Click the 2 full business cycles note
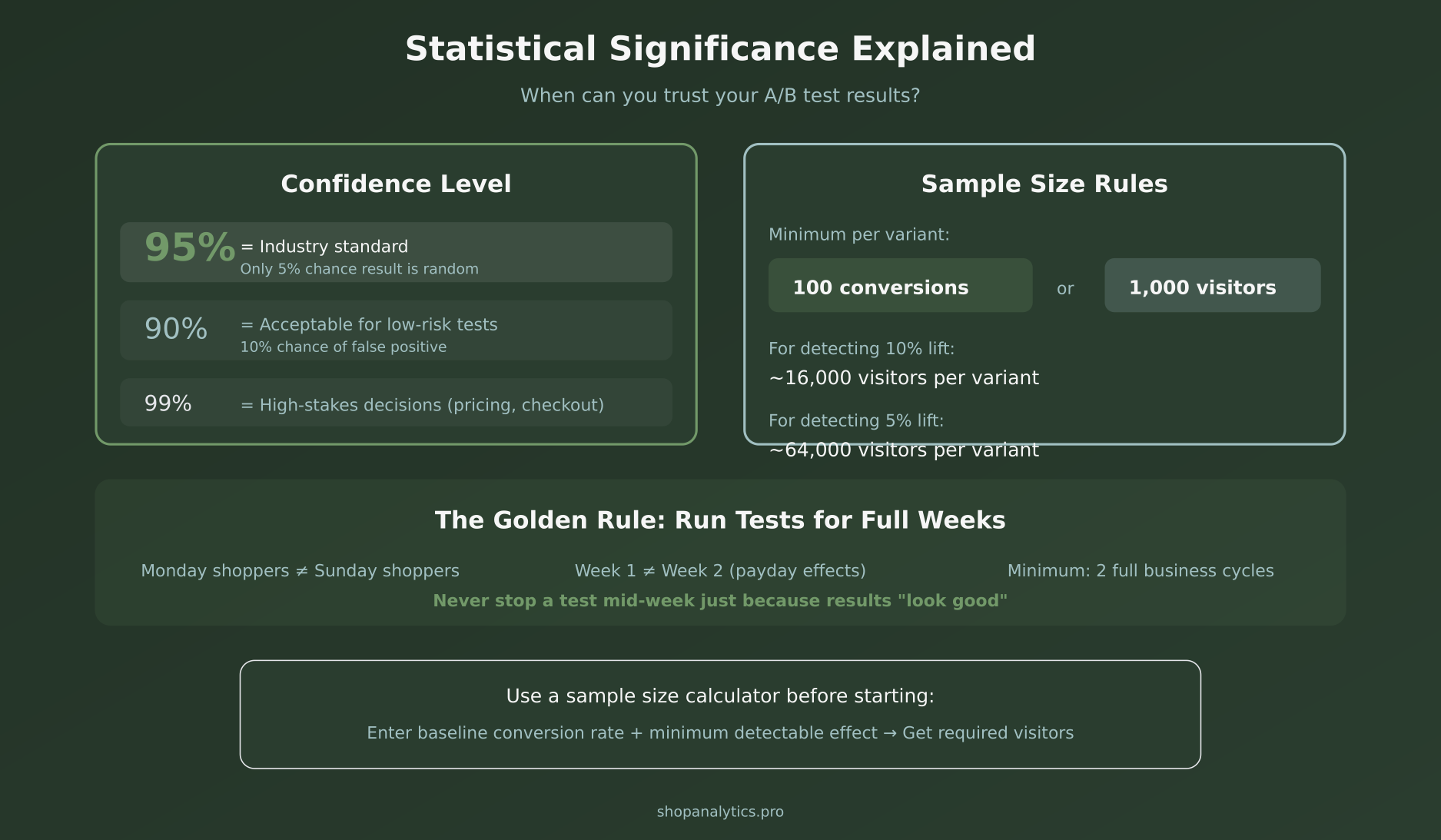The image size is (1441, 840). (1141, 570)
